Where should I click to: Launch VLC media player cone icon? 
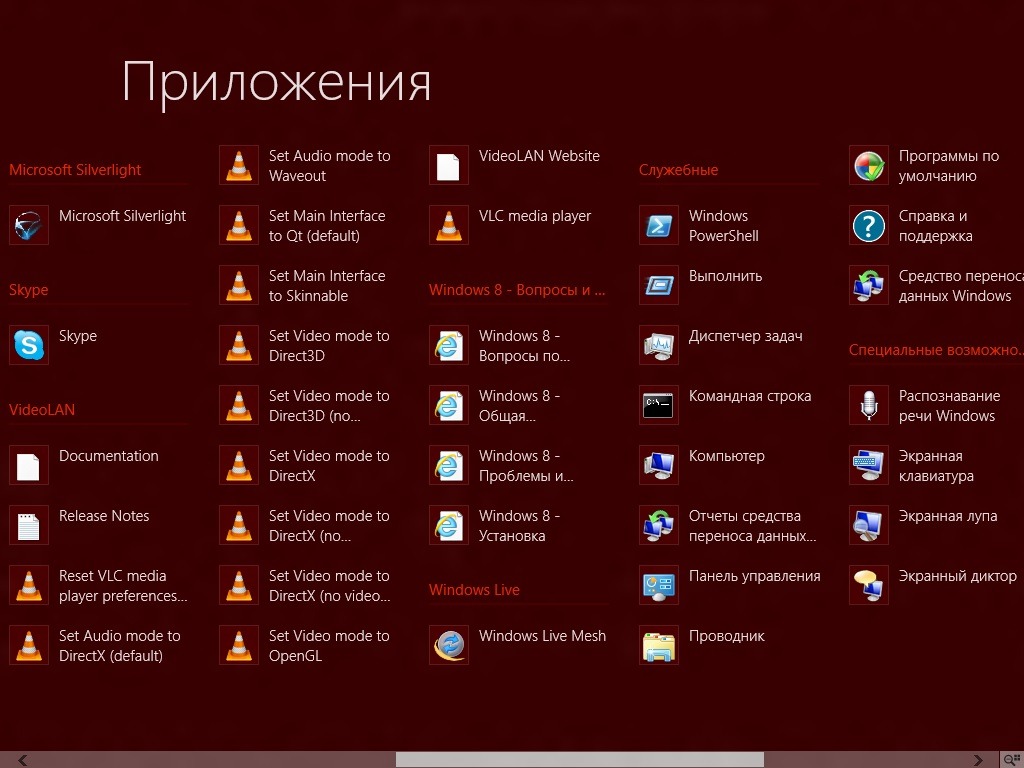click(x=449, y=225)
